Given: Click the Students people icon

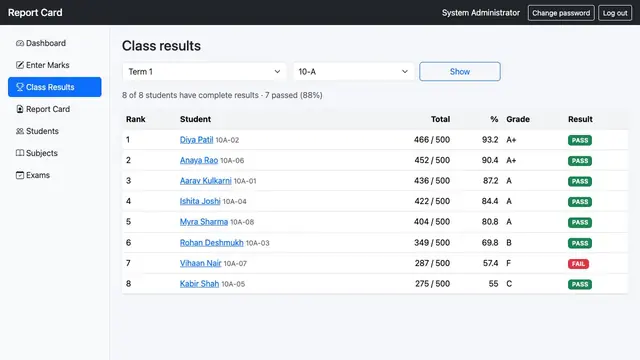Looking at the screenshot, I should tap(20, 131).
